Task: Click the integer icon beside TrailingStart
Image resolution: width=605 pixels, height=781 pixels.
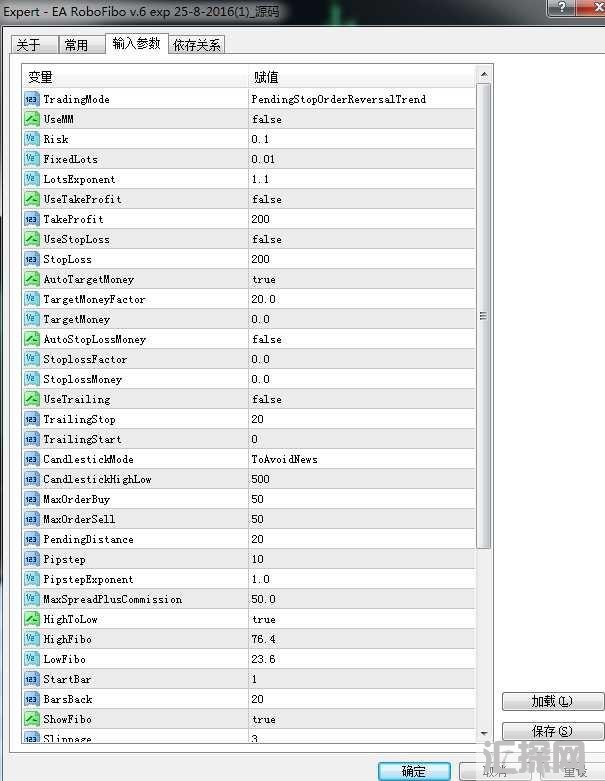Action: tap(31, 439)
